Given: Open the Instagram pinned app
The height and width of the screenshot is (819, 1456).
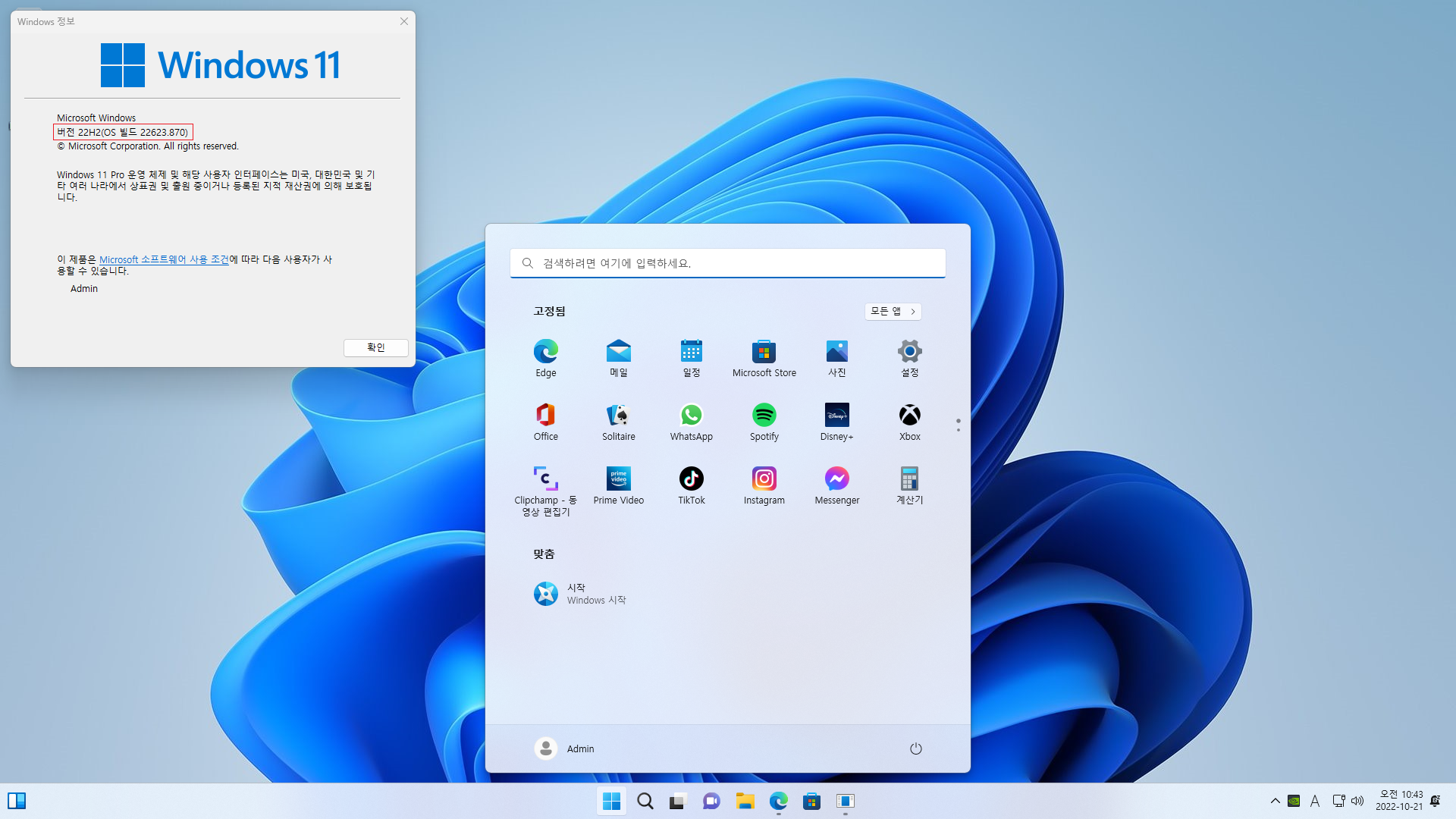Looking at the screenshot, I should pyautogui.click(x=764, y=479).
